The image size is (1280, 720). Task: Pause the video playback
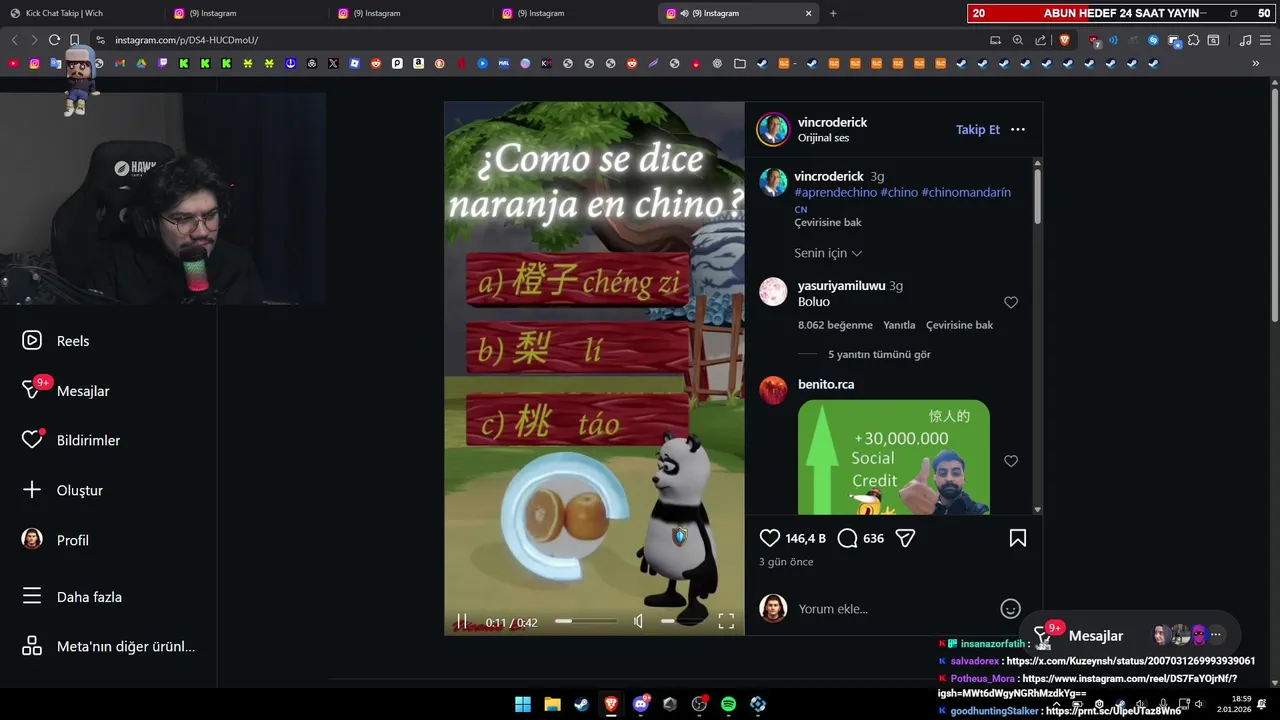coord(461,622)
